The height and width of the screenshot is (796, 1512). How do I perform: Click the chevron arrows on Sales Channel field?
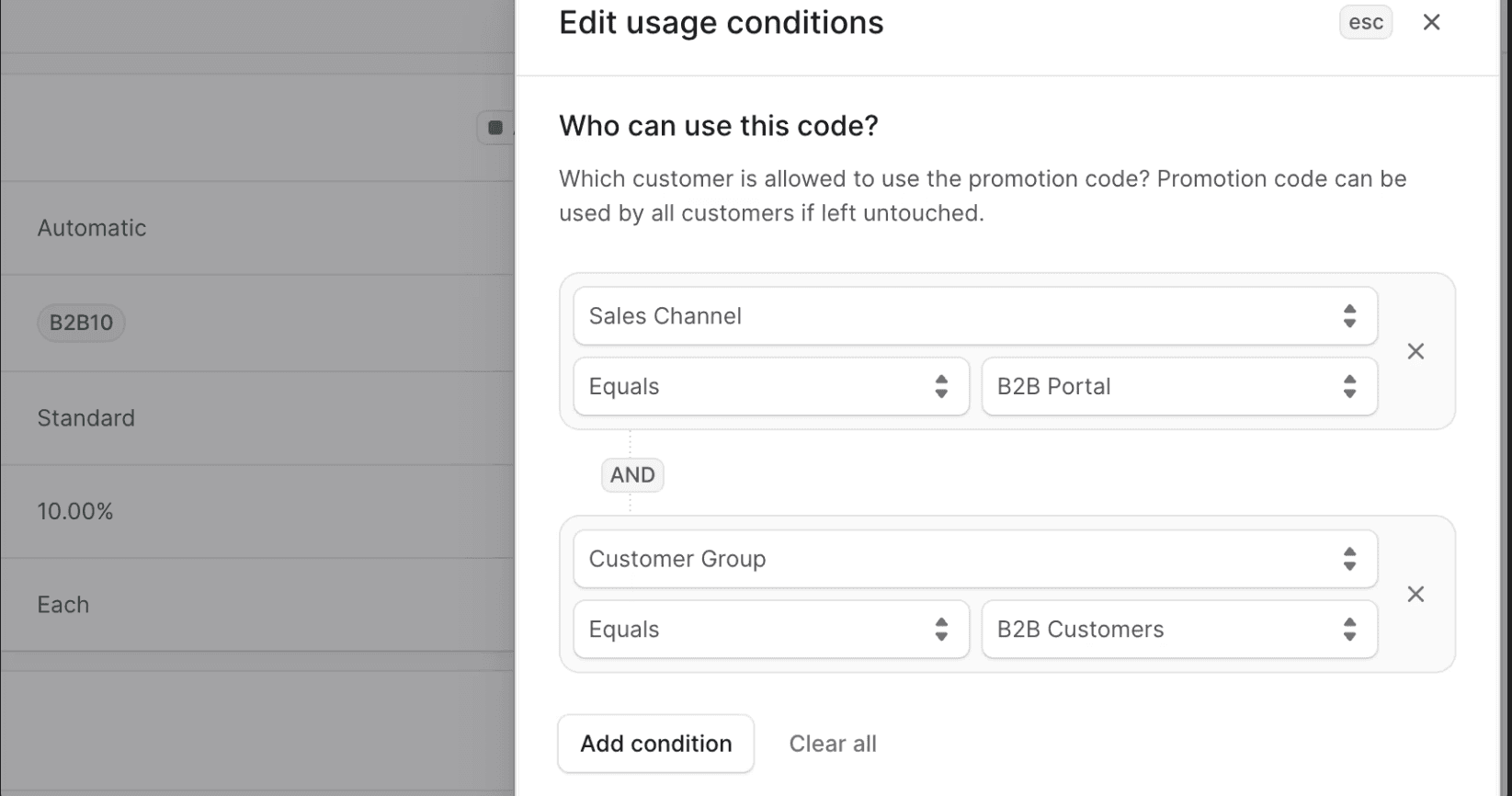click(x=1349, y=316)
